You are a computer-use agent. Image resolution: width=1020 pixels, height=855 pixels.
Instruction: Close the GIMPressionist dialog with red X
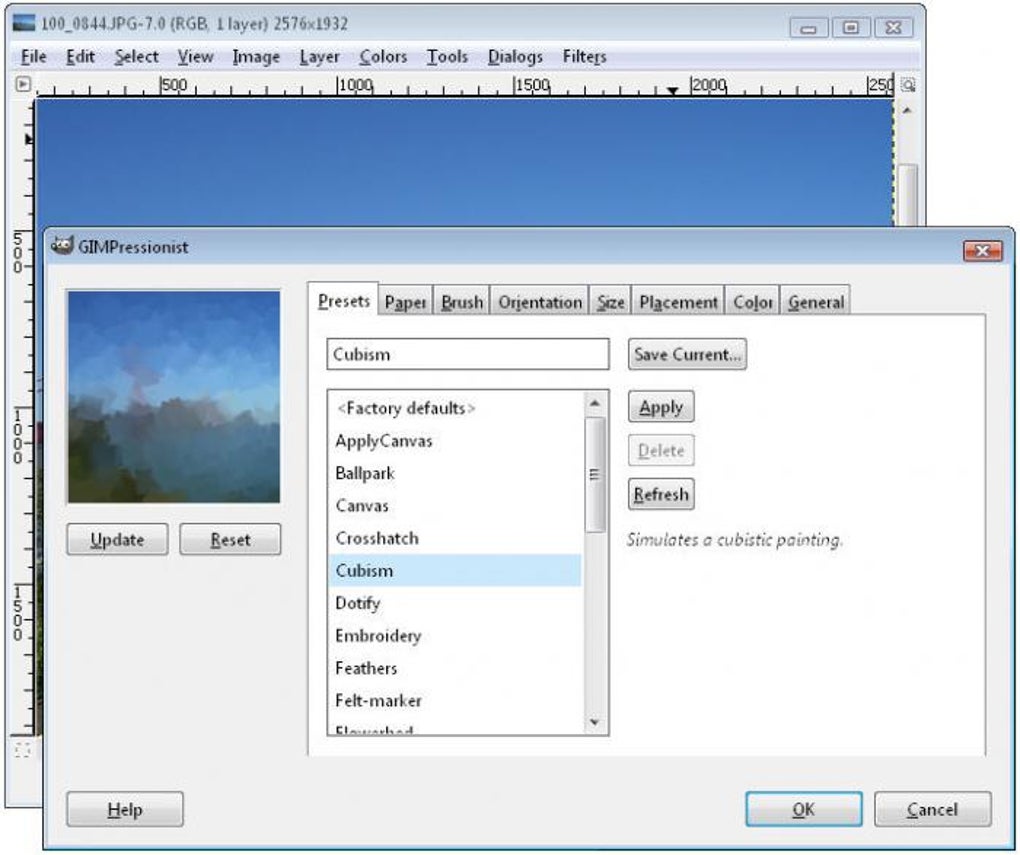[982, 251]
